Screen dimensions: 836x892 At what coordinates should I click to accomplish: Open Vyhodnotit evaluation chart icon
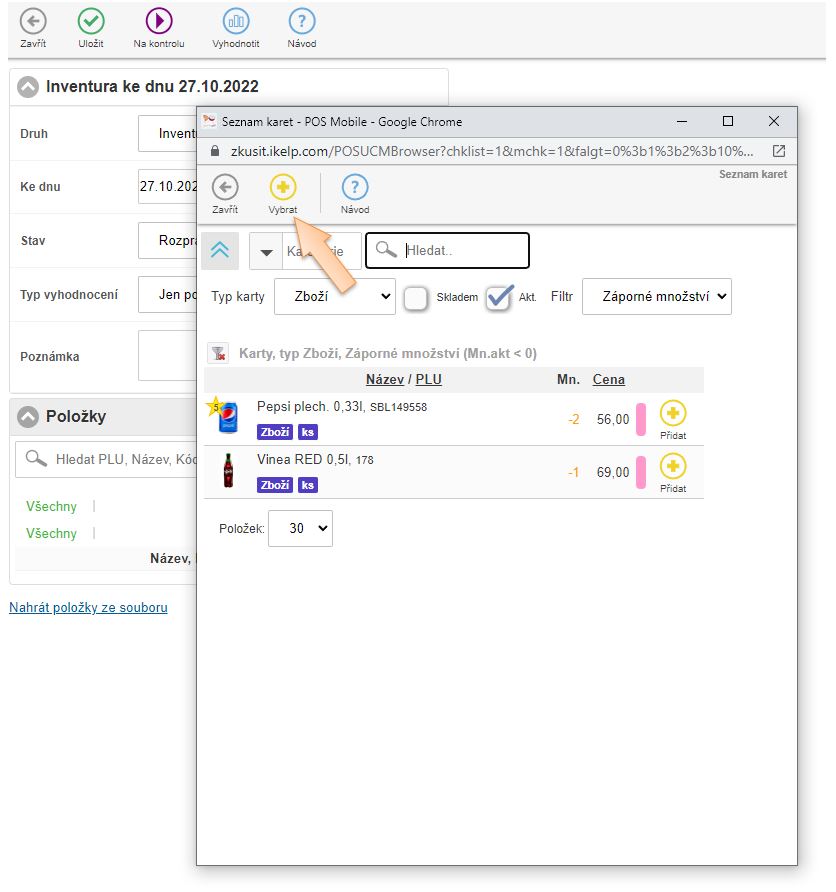coord(236,21)
